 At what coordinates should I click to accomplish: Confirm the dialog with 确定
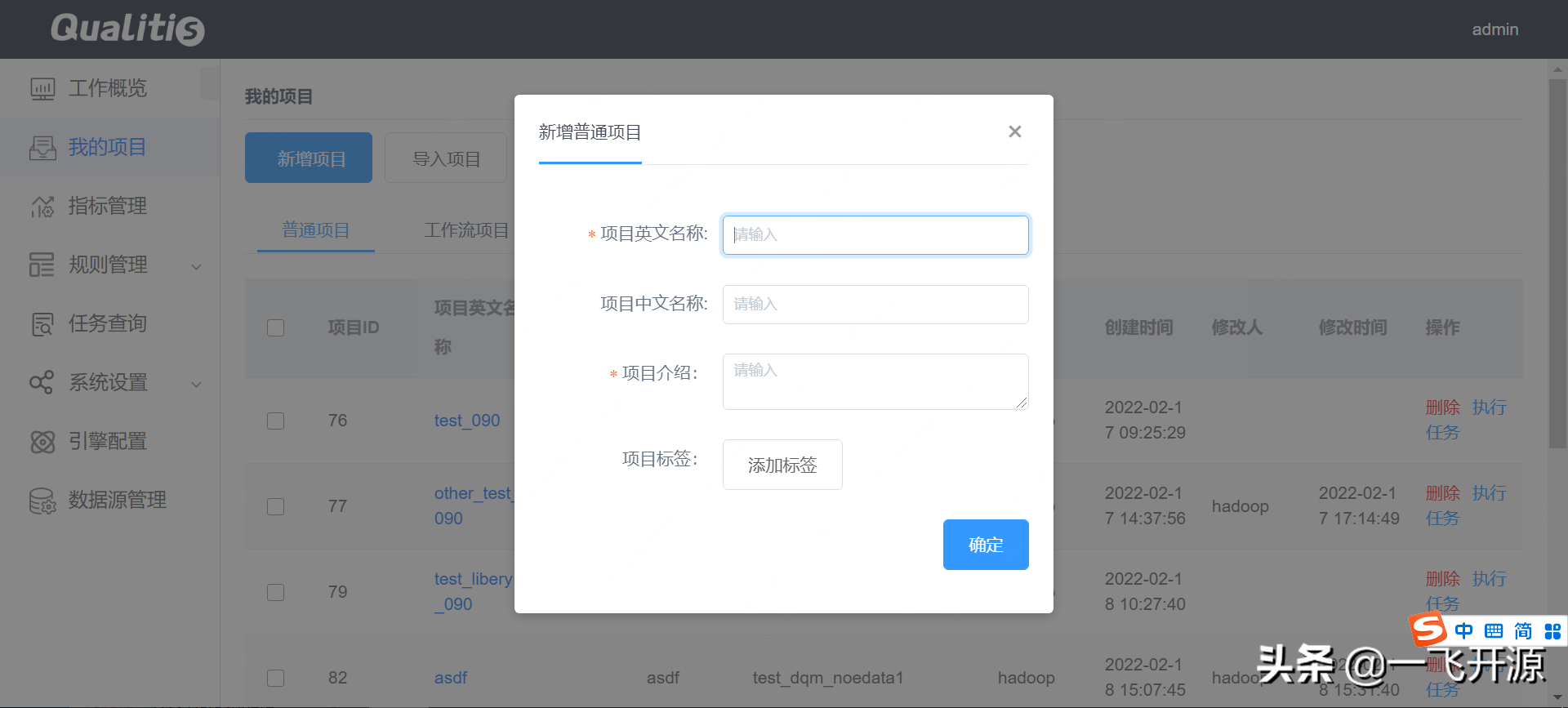click(986, 545)
